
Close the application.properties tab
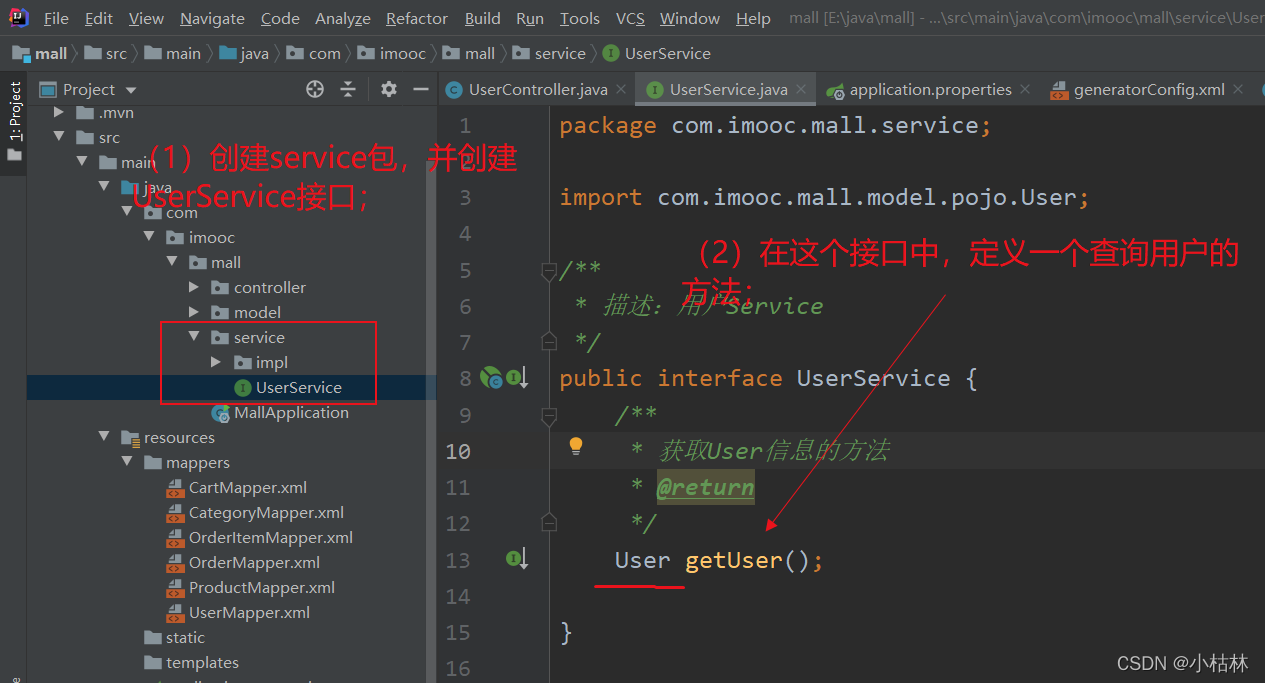pyautogui.click(x=1026, y=89)
